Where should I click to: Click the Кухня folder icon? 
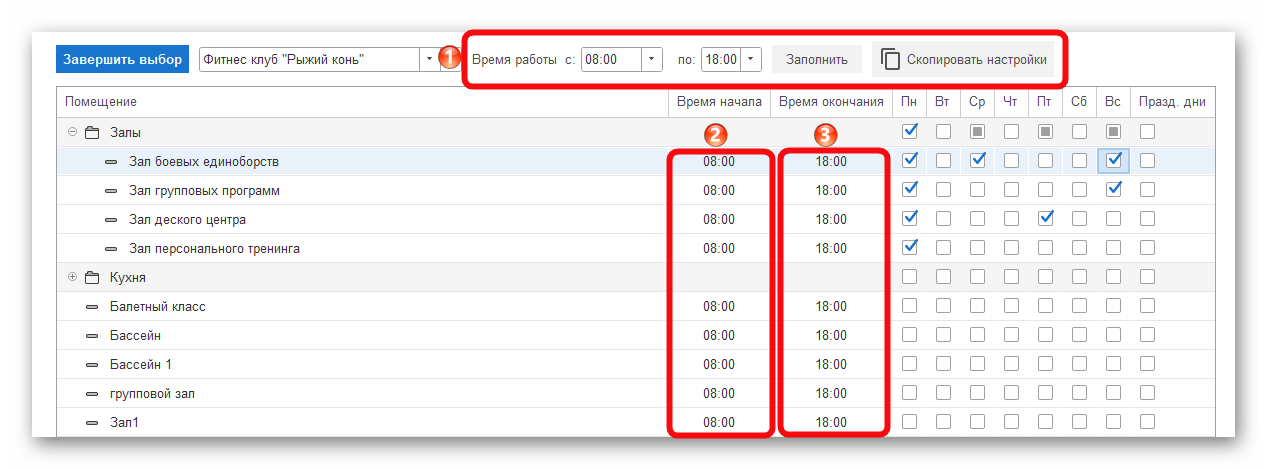(91, 277)
